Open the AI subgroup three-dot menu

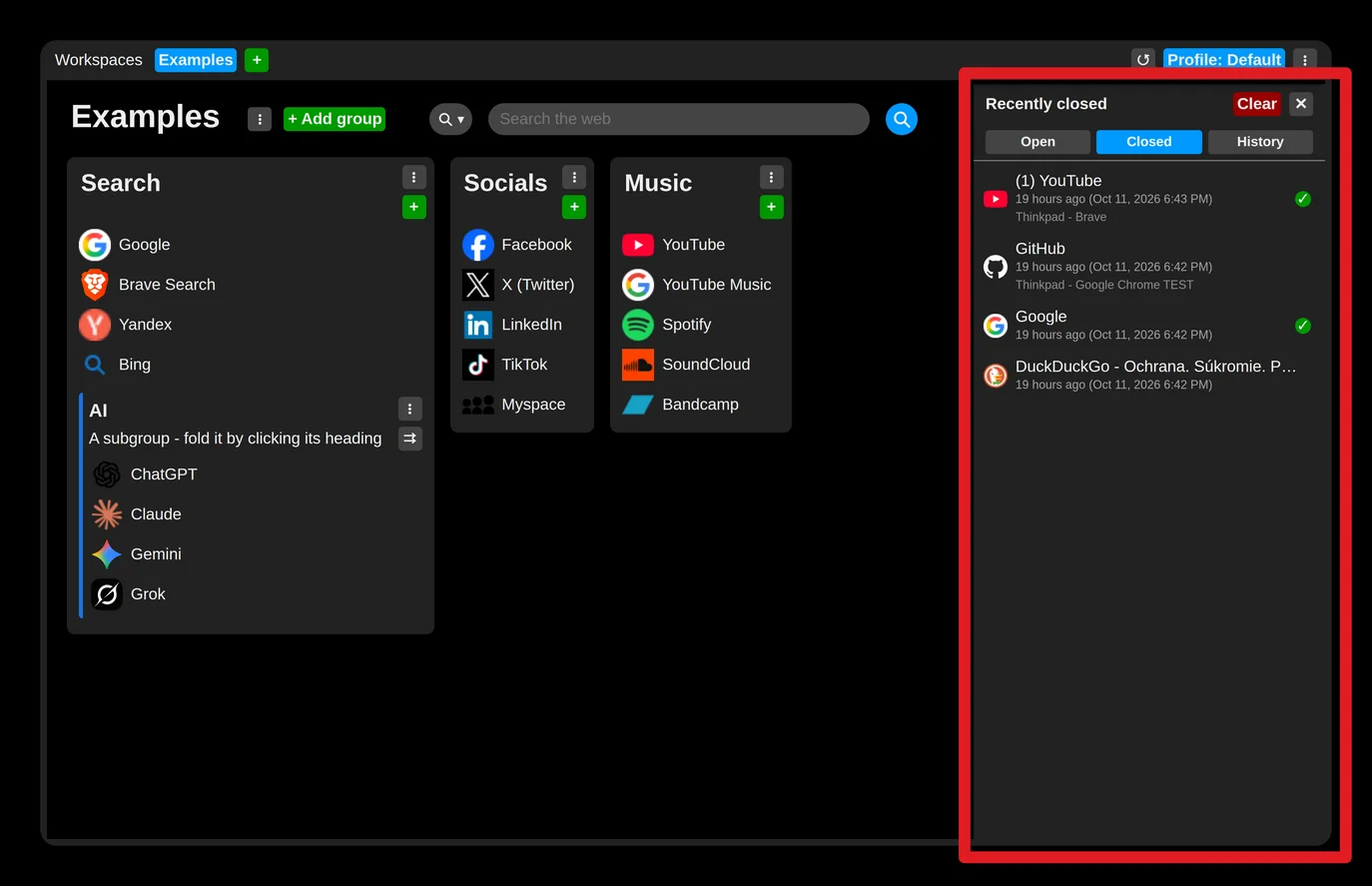410,409
